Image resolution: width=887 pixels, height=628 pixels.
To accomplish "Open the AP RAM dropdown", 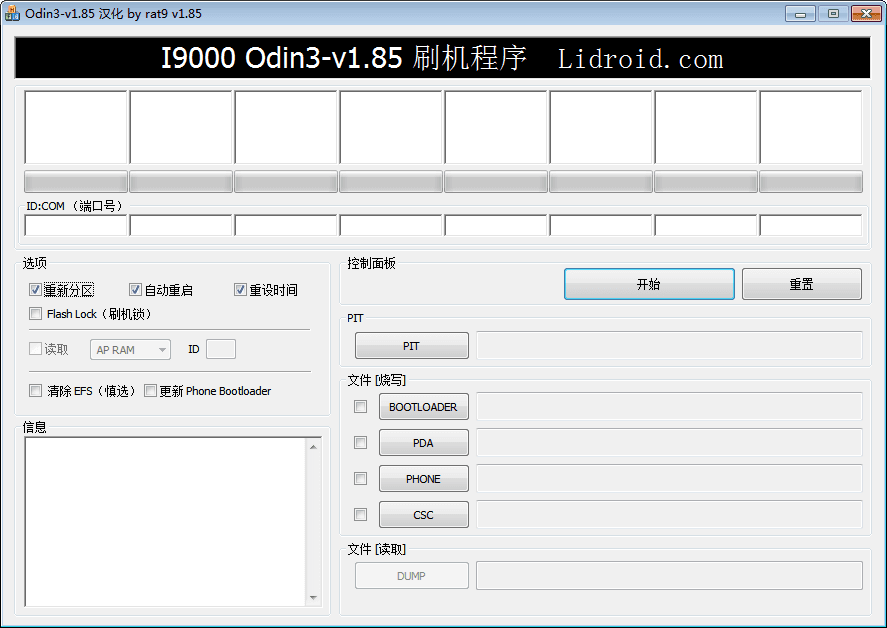I will 130,350.
